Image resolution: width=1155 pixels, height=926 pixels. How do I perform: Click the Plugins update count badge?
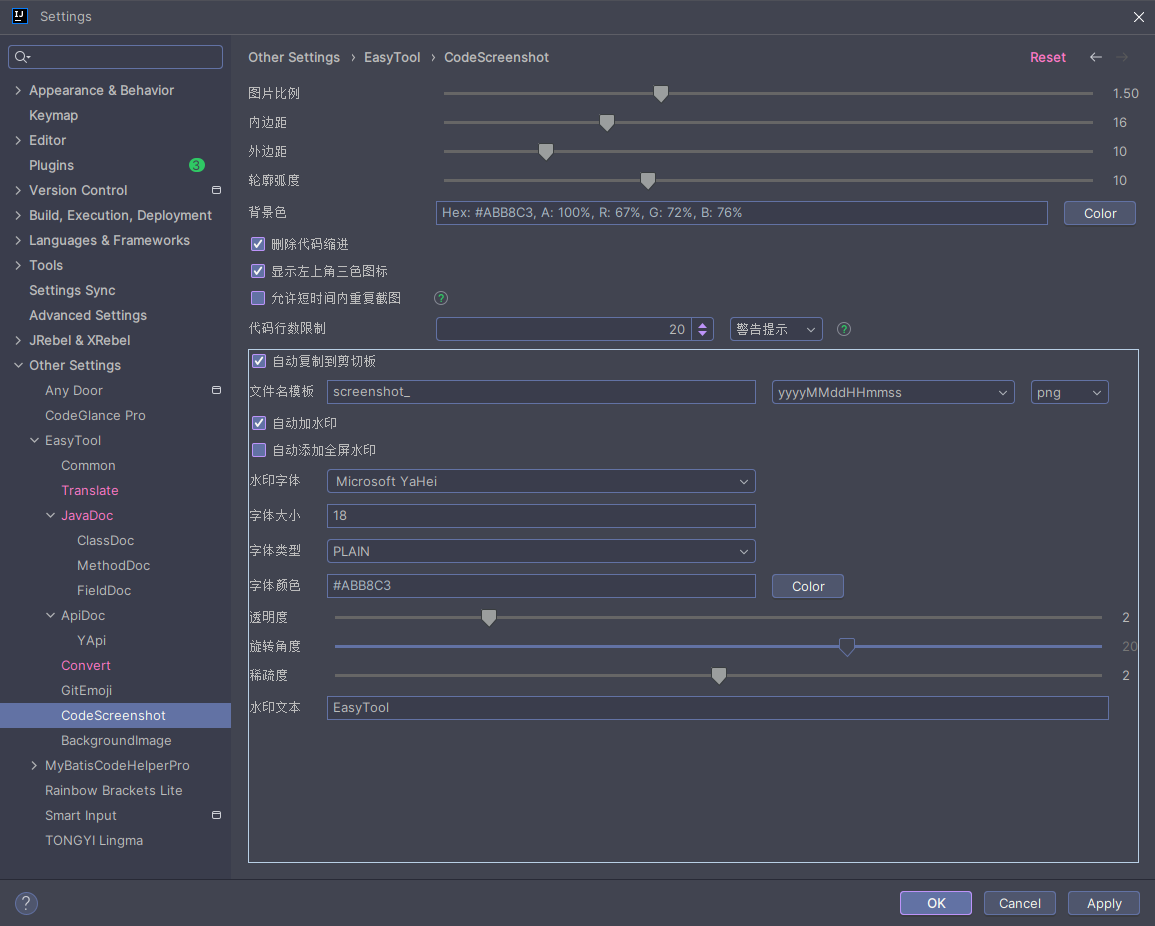[x=197, y=165]
